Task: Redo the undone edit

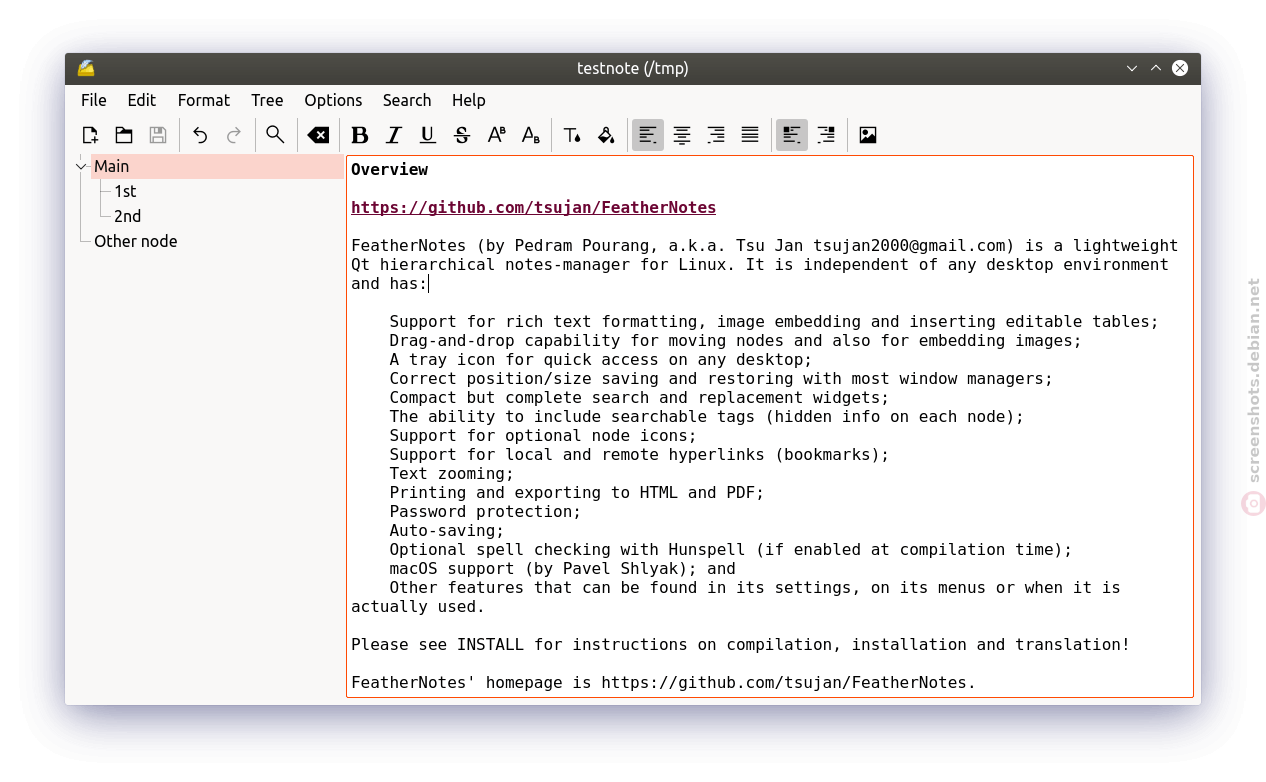Action: (x=234, y=135)
